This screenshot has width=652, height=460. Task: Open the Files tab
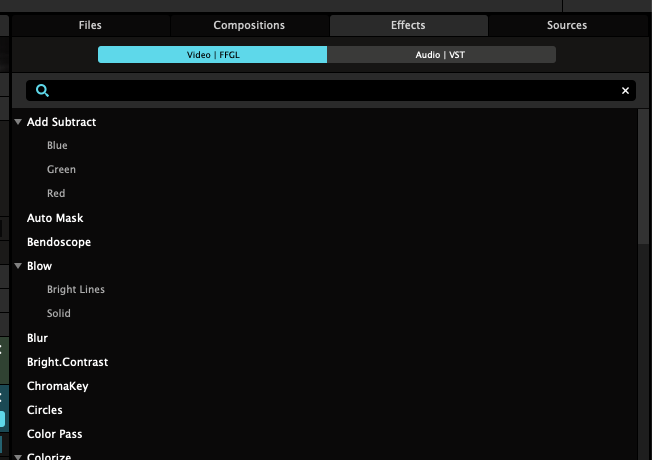tap(90, 25)
